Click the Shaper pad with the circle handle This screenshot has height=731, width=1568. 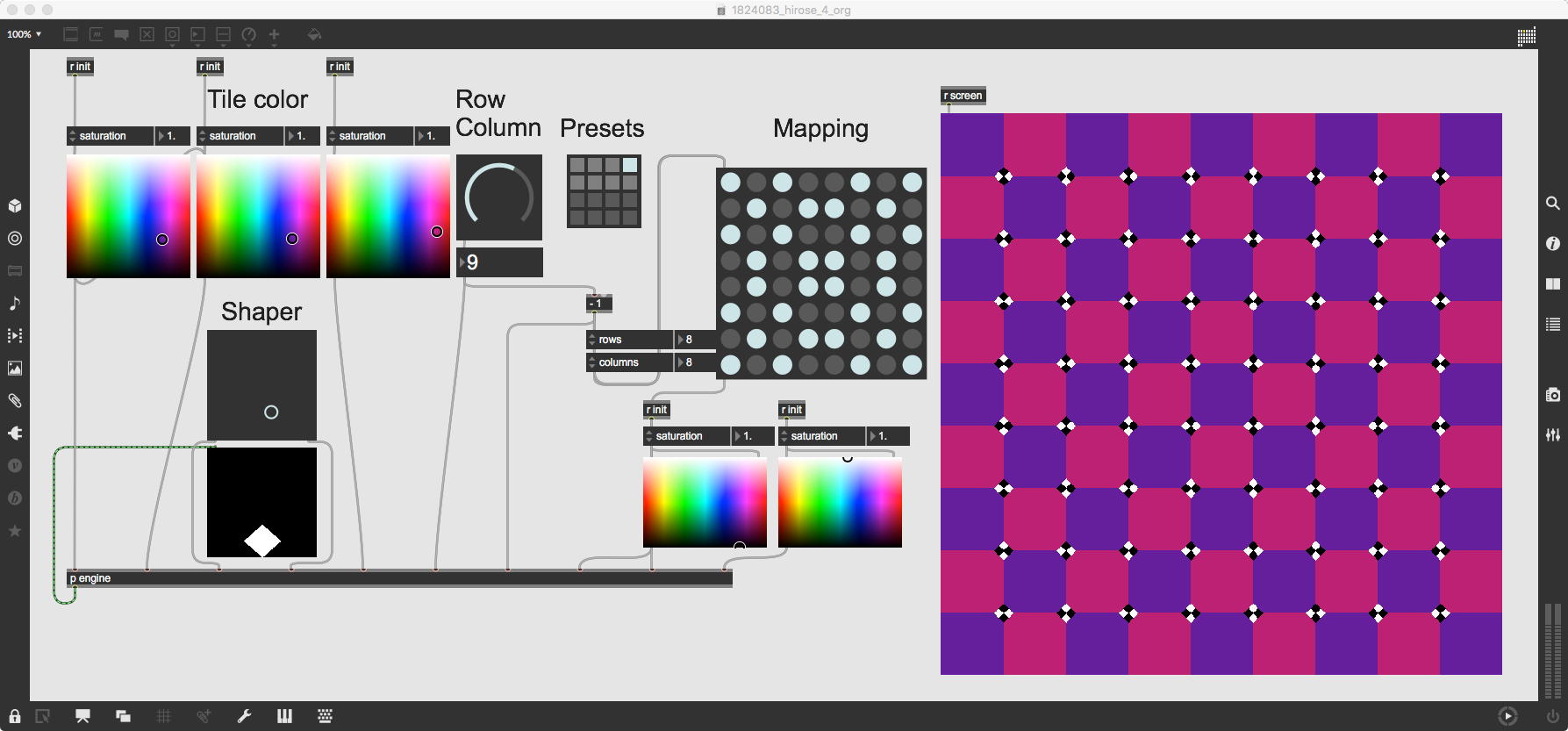(261, 384)
